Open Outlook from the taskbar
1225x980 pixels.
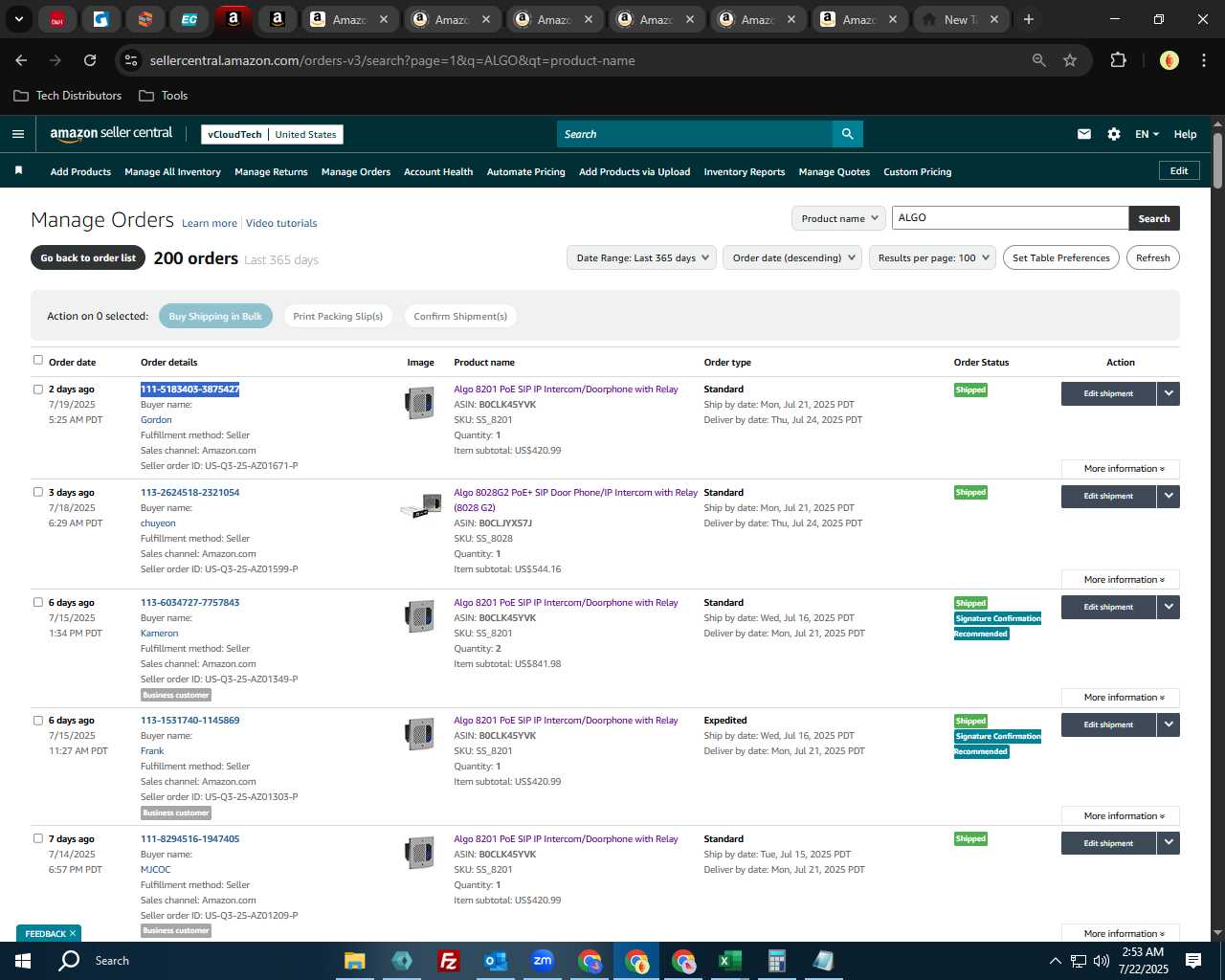495,961
